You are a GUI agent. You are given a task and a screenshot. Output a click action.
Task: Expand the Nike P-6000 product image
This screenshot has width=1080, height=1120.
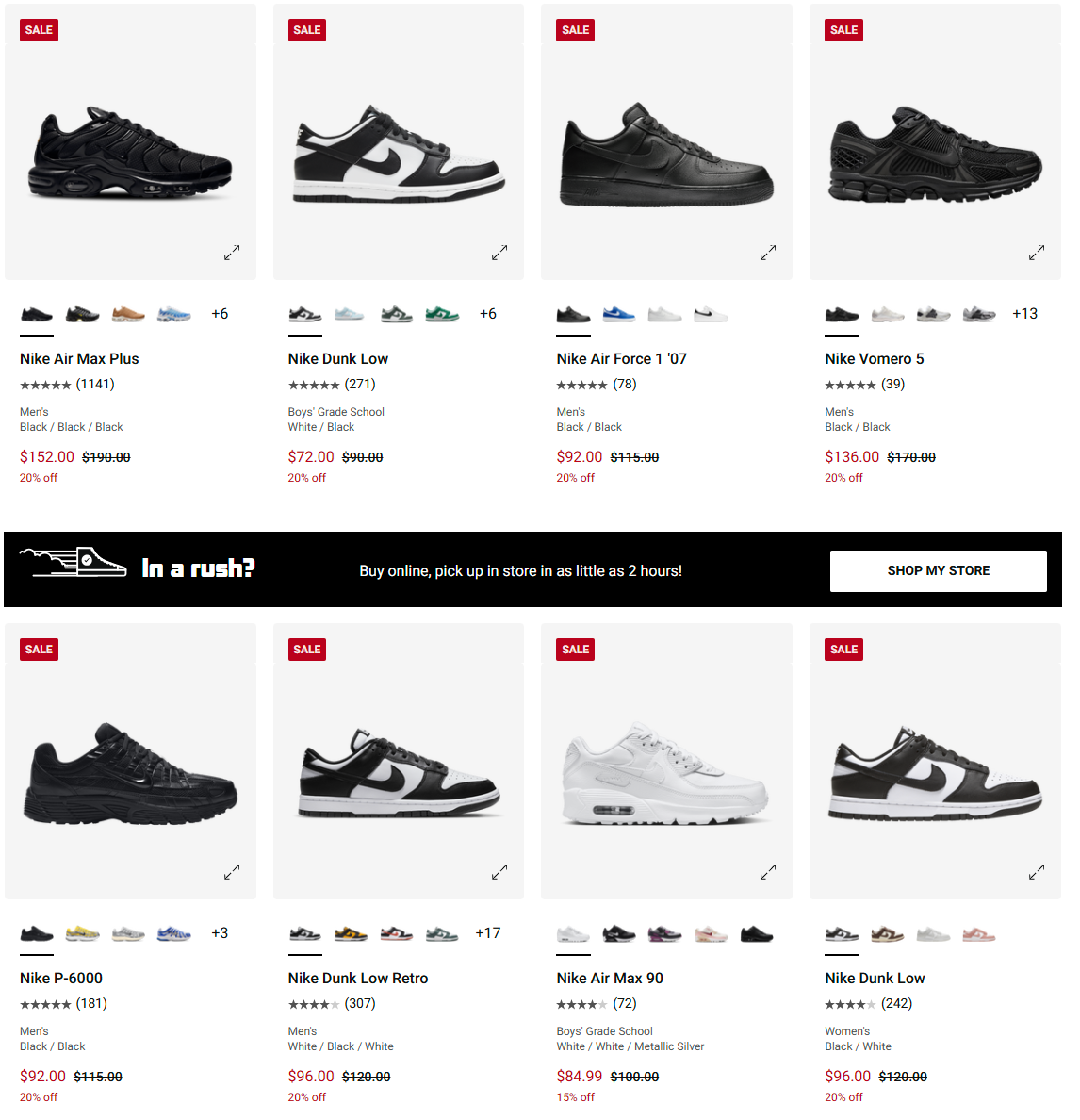[x=232, y=872]
